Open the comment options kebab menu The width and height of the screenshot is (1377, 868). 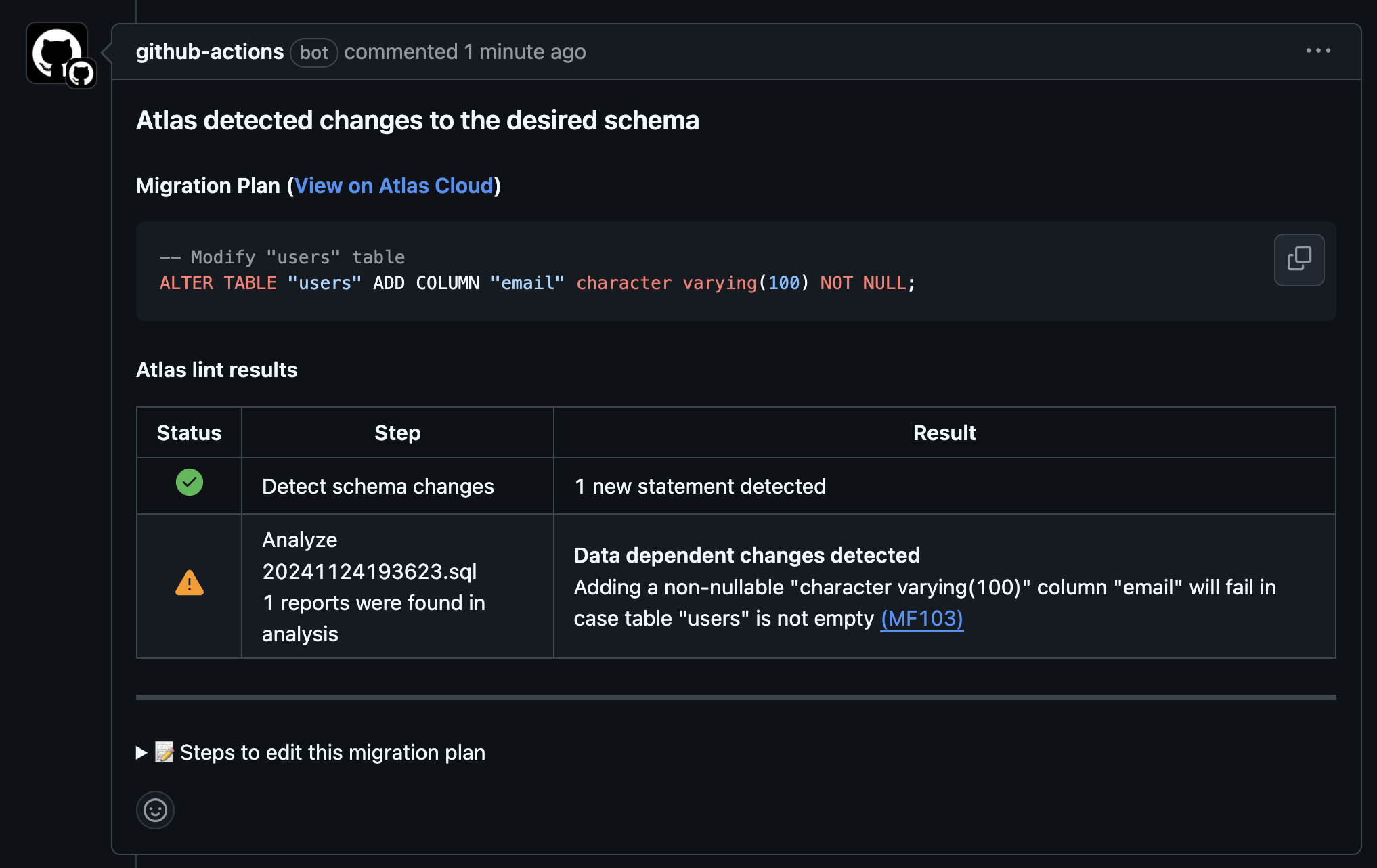(1317, 51)
